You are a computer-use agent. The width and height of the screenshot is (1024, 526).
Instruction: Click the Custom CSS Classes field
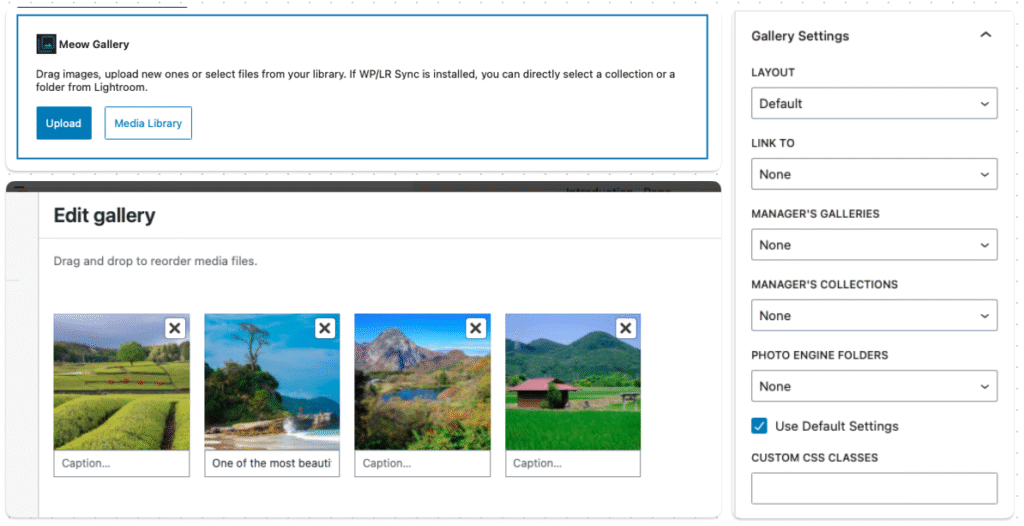click(874, 488)
